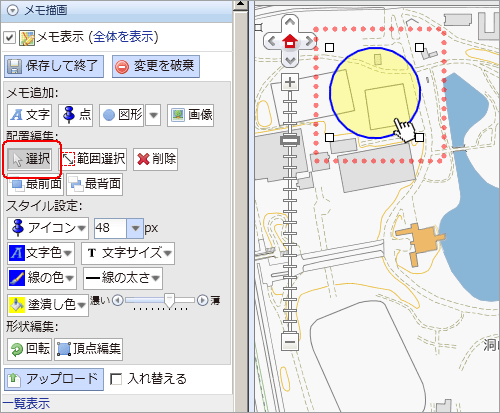Open the 一覧表示 list view link

[x=27, y=404]
